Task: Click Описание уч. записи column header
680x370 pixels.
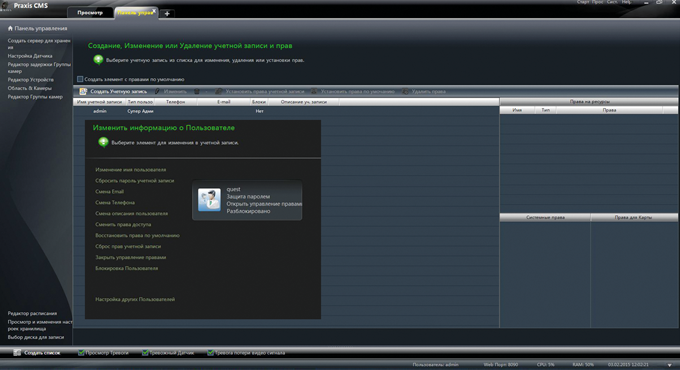Action: coord(304,102)
